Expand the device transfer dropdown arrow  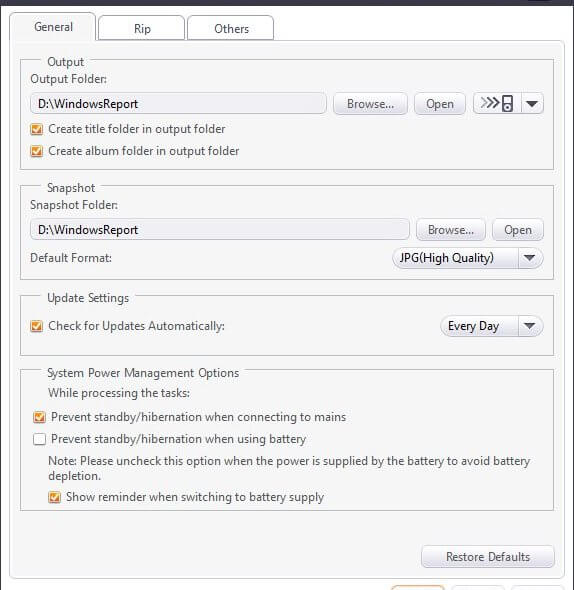[532, 103]
